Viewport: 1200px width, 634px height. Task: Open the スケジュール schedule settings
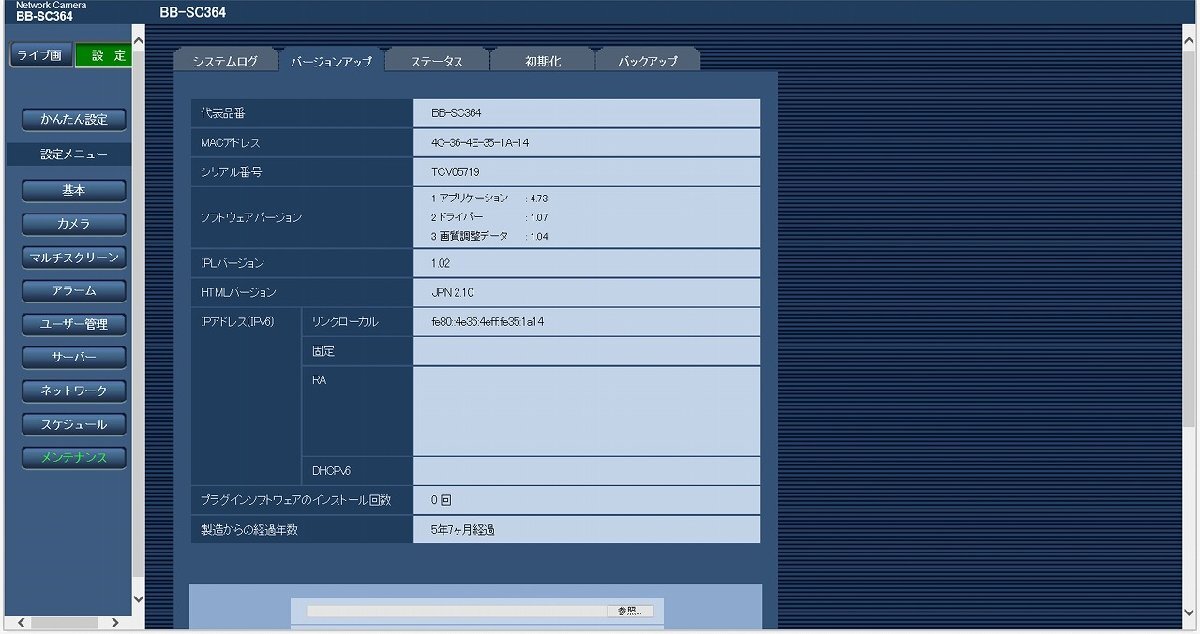click(x=74, y=424)
